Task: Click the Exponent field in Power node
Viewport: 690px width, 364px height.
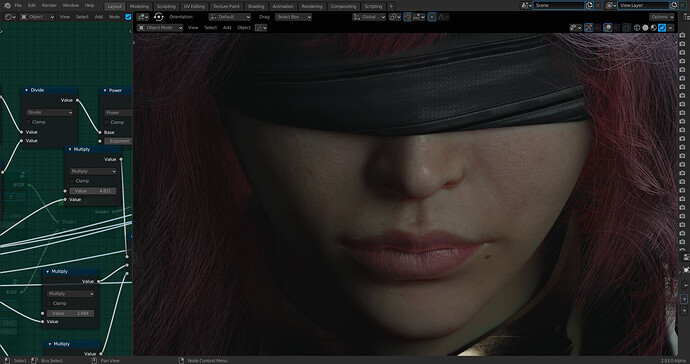Action: pyautogui.click(x=118, y=141)
